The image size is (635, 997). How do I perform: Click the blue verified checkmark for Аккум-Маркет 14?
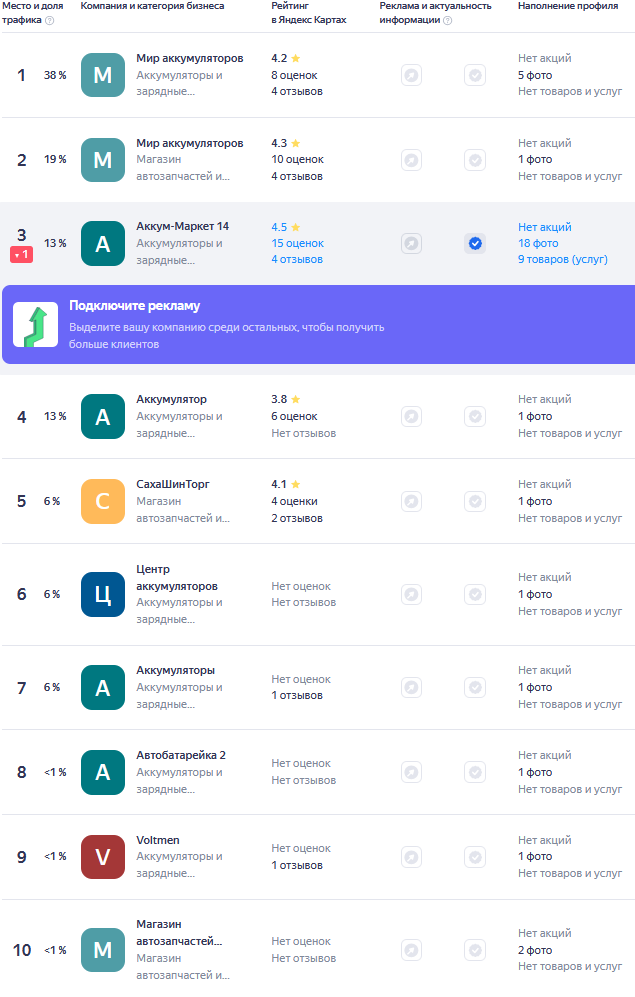[x=475, y=244]
